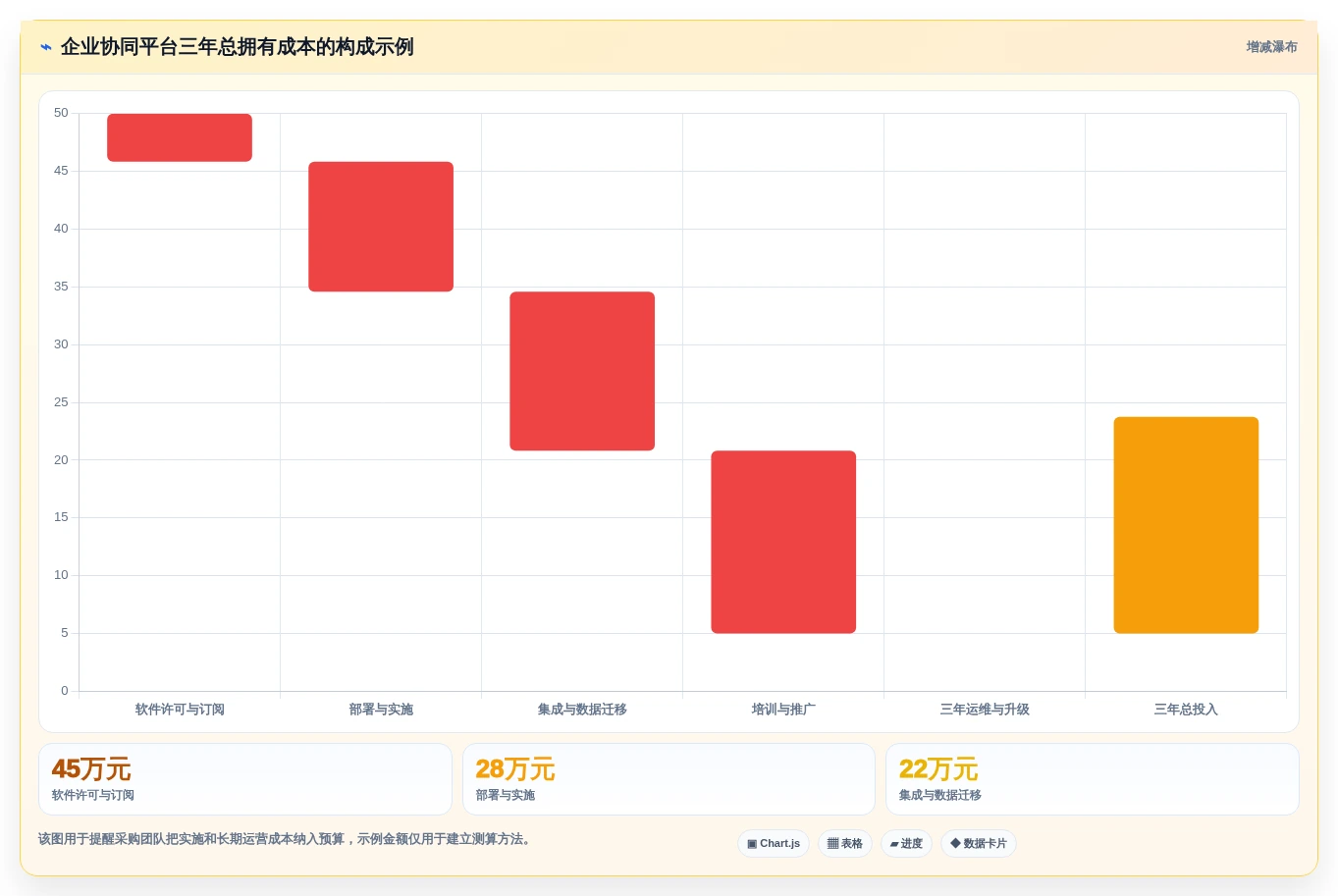Click the x-axis label 培训与推广
This screenshot has width=1338, height=896.
pyautogui.click(x=783, y=710)
